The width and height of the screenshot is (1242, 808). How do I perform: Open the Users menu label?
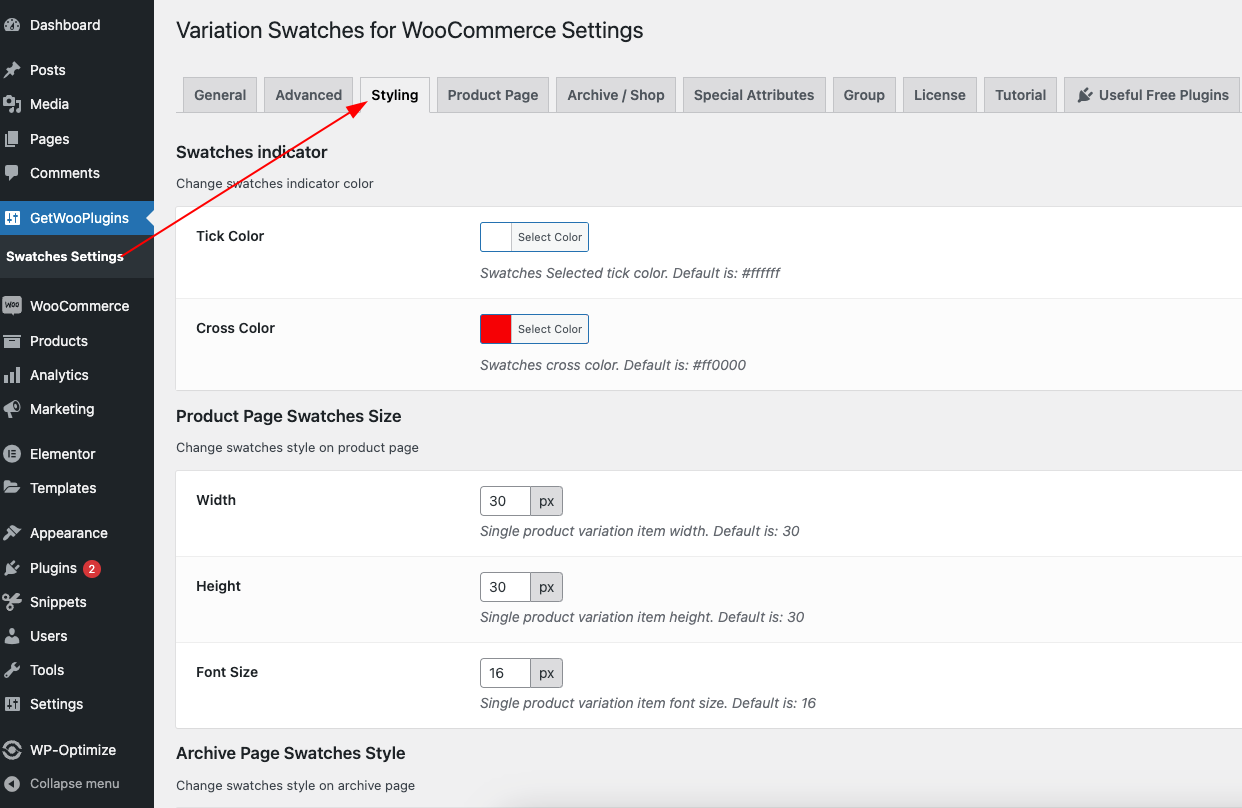point(49,636)
